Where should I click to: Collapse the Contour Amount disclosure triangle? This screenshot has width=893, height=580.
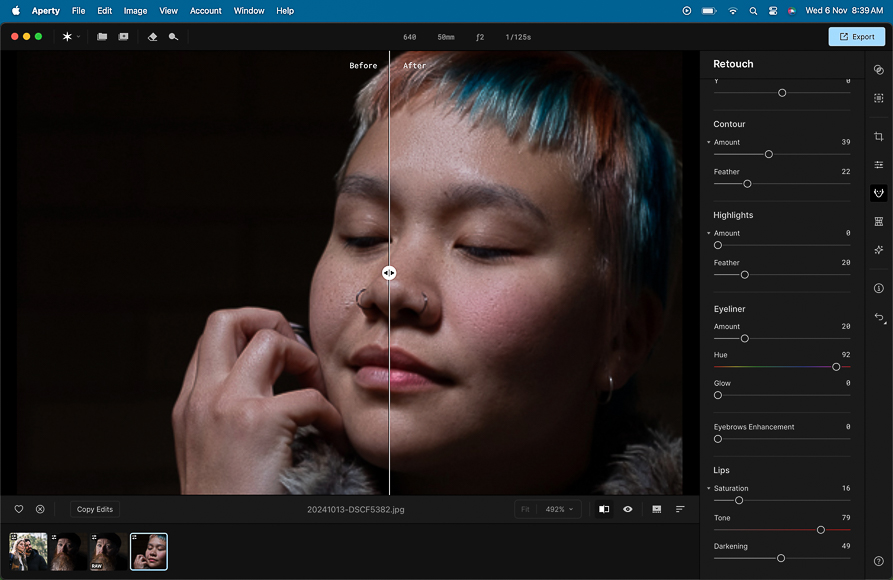coord(708,142)
